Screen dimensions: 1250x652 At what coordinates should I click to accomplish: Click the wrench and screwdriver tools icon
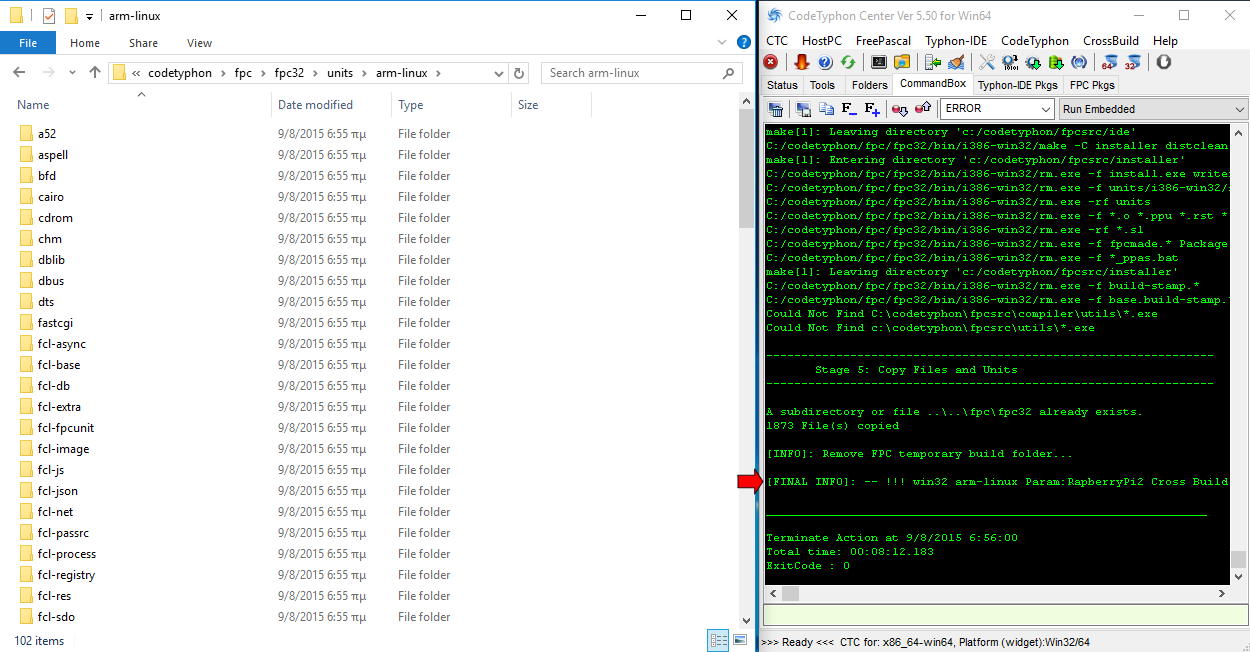(987, 62)
